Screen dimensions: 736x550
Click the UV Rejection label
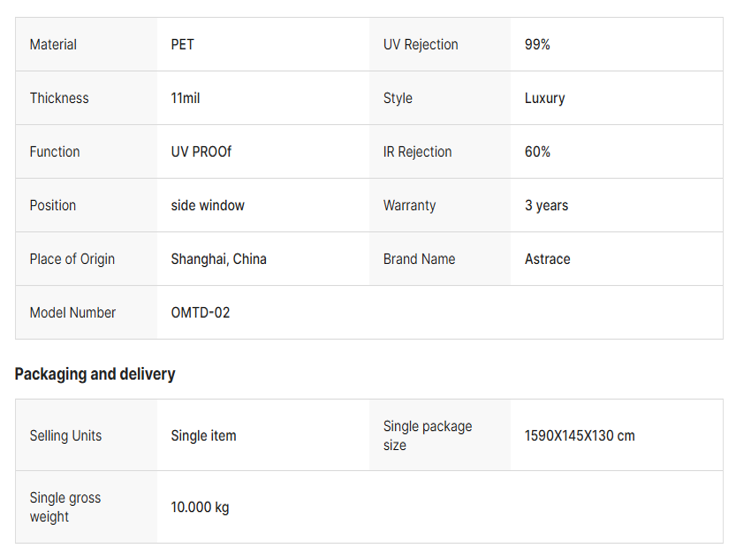click(x=420, y=45)
